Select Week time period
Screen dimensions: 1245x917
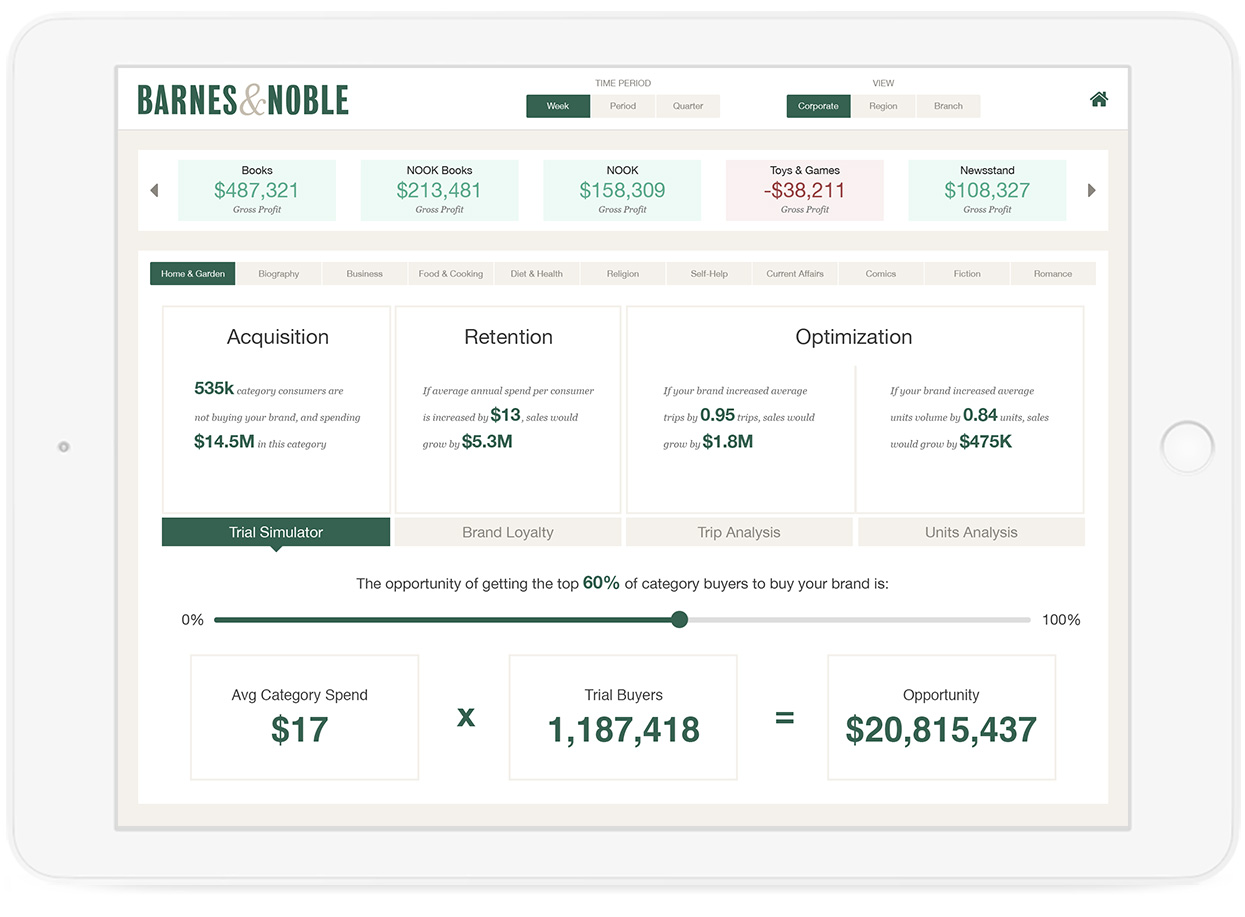558,106
